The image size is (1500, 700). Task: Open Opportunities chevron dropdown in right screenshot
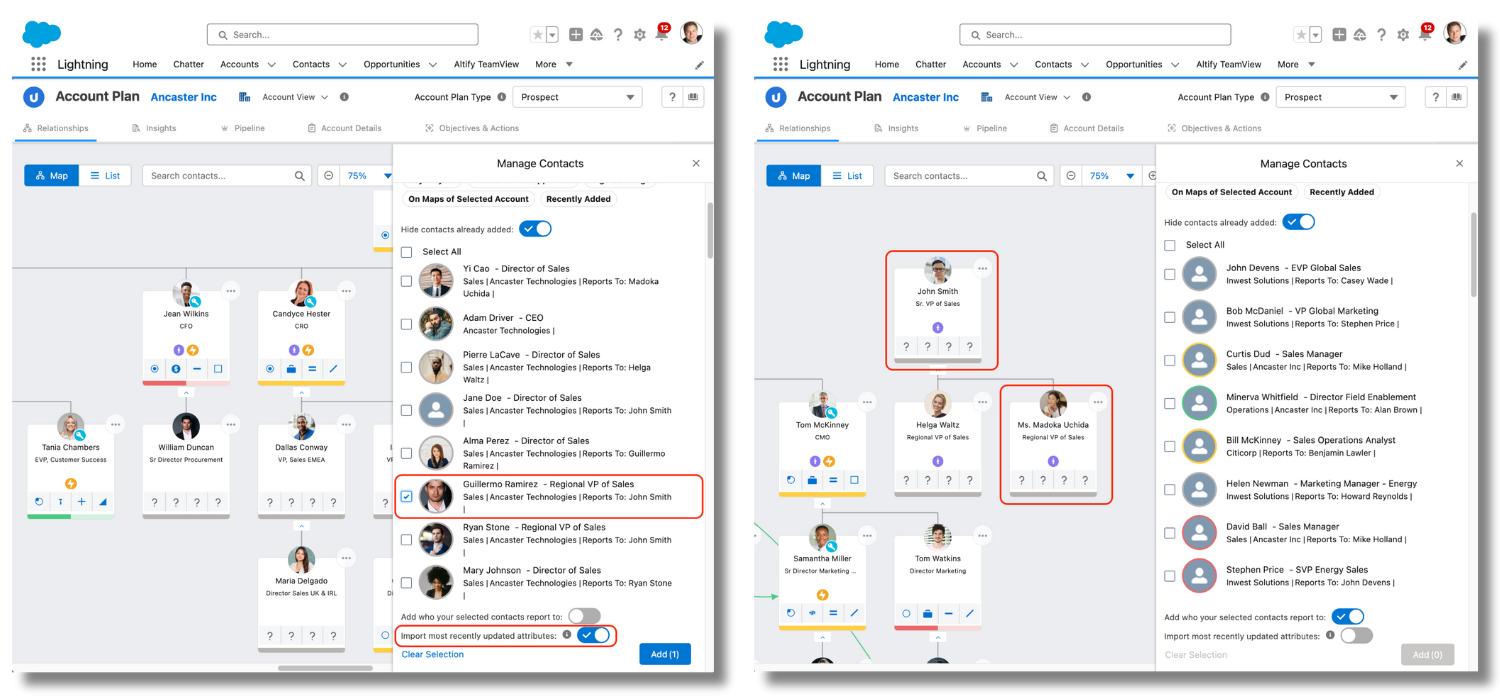1176,64
